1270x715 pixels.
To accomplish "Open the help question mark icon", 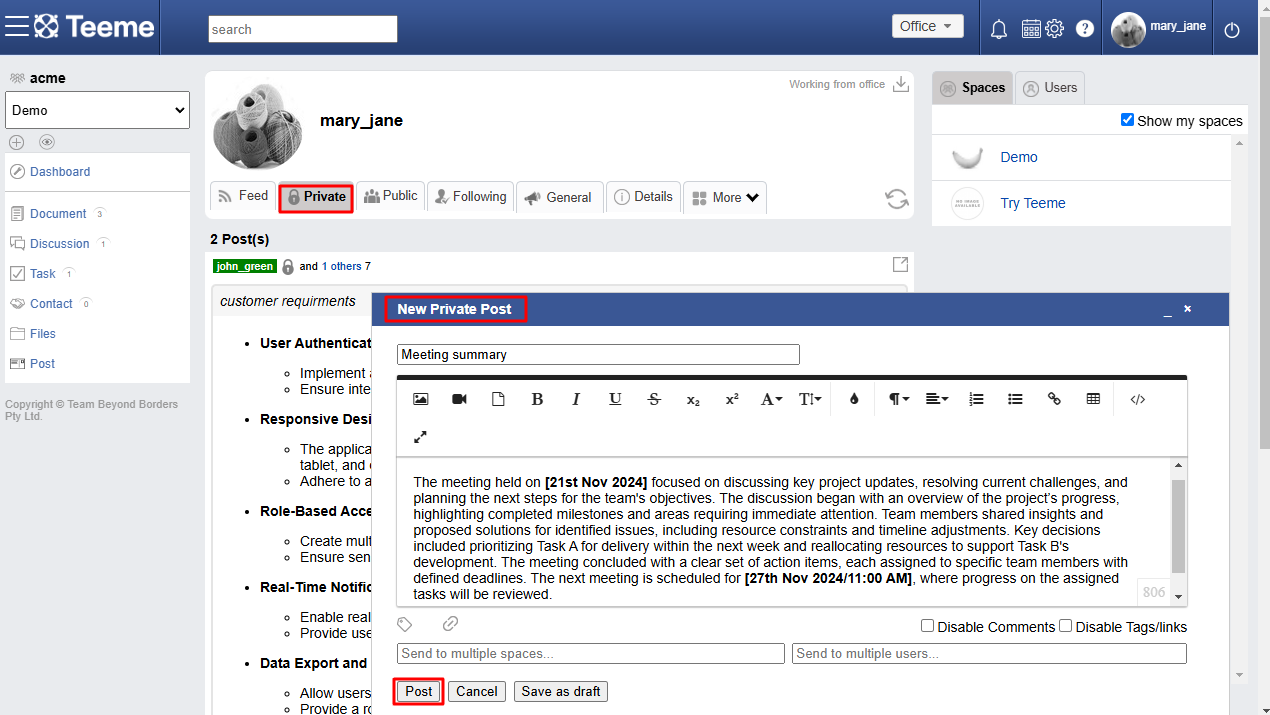I will [x=1085, y=29].
